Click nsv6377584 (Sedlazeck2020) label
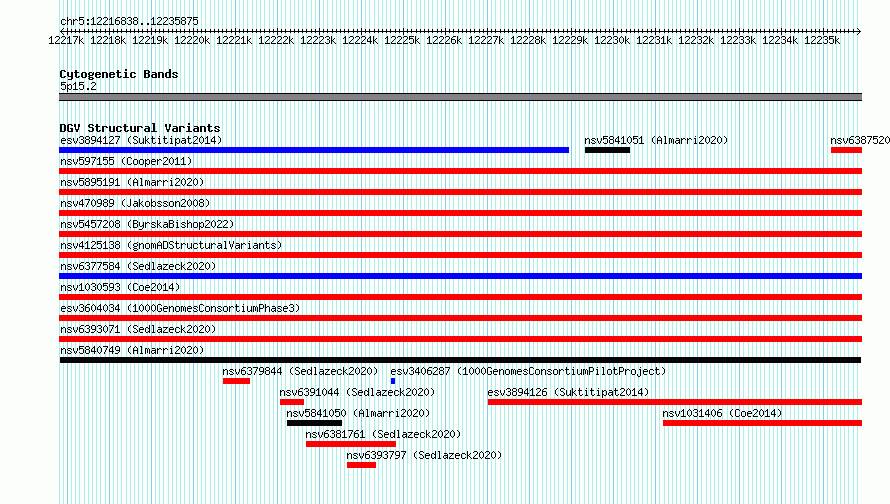This screenshot has width=890, height=504. (x=138, y=266)
